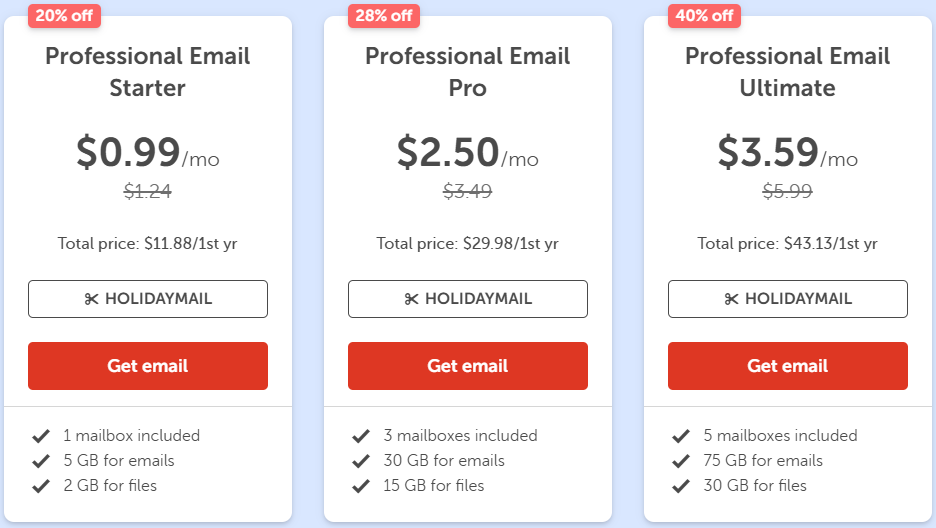Viewport: 936px width, 528px height.
Task: Click the scissors icon in the Ultimate plan coupon
Action: (x=731, y=299)
